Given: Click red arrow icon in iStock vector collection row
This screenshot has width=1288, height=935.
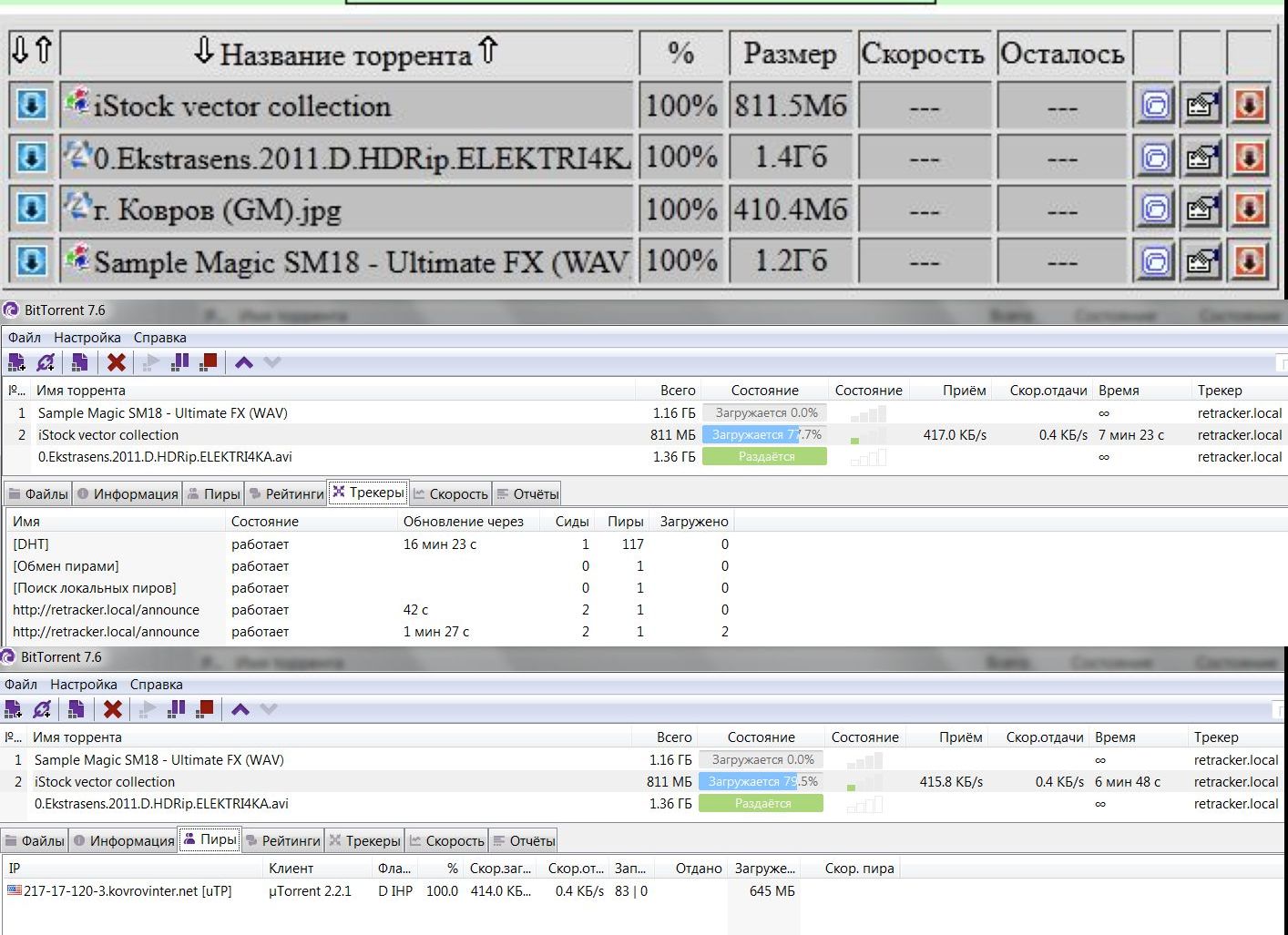Looking at the screenshot, I should (x=1249, y=106).
